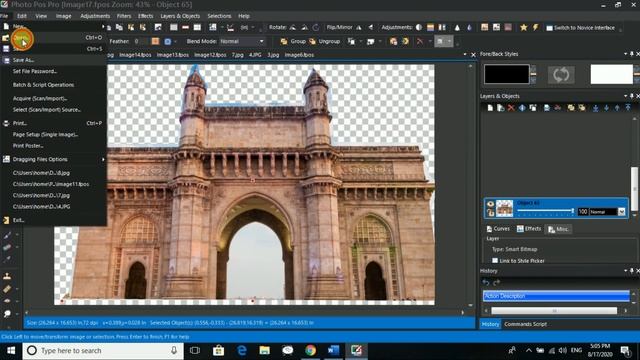
Task: Click the new layer icon in Layers toolbar
Action: pyautogui.click(x=490, y=108)
